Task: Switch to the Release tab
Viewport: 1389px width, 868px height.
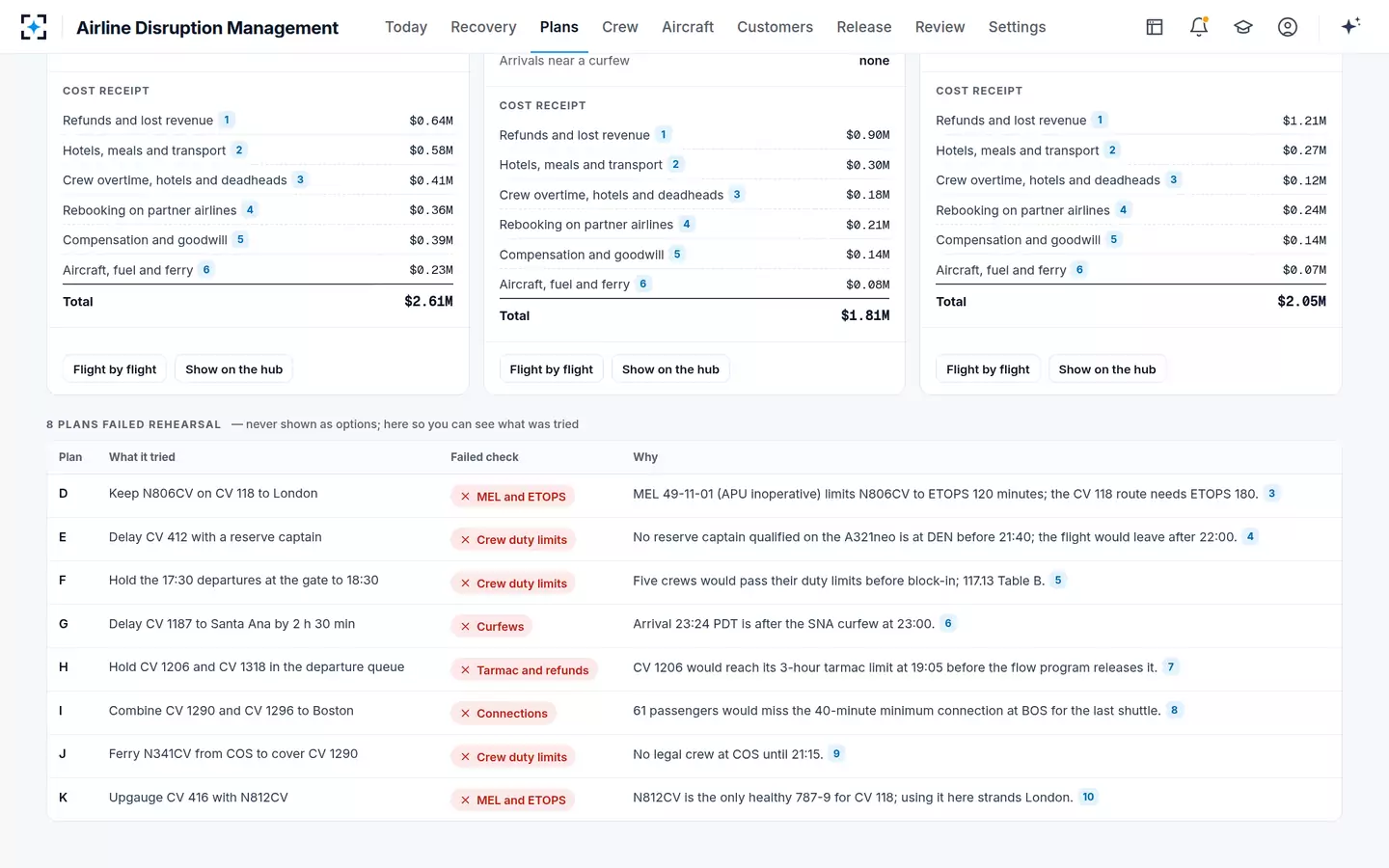Action: click(864, 27)
